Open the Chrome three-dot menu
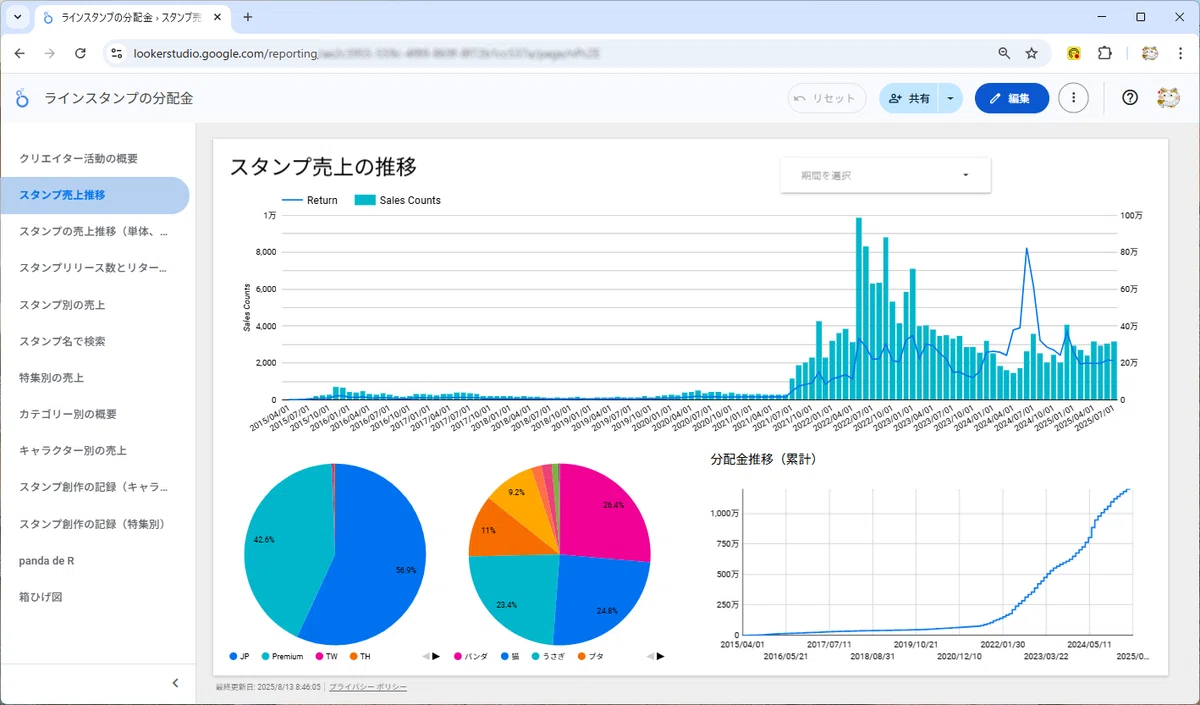1200x705 pixels. click(1180, 53)
